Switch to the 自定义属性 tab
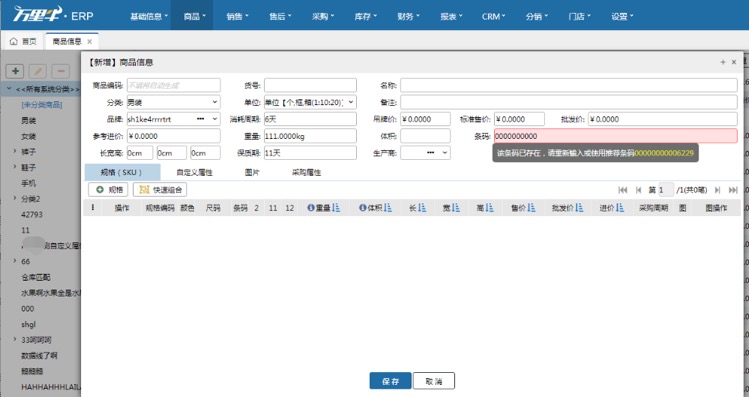The width and height of the screenshot is (749, 397). pos(194,172)
